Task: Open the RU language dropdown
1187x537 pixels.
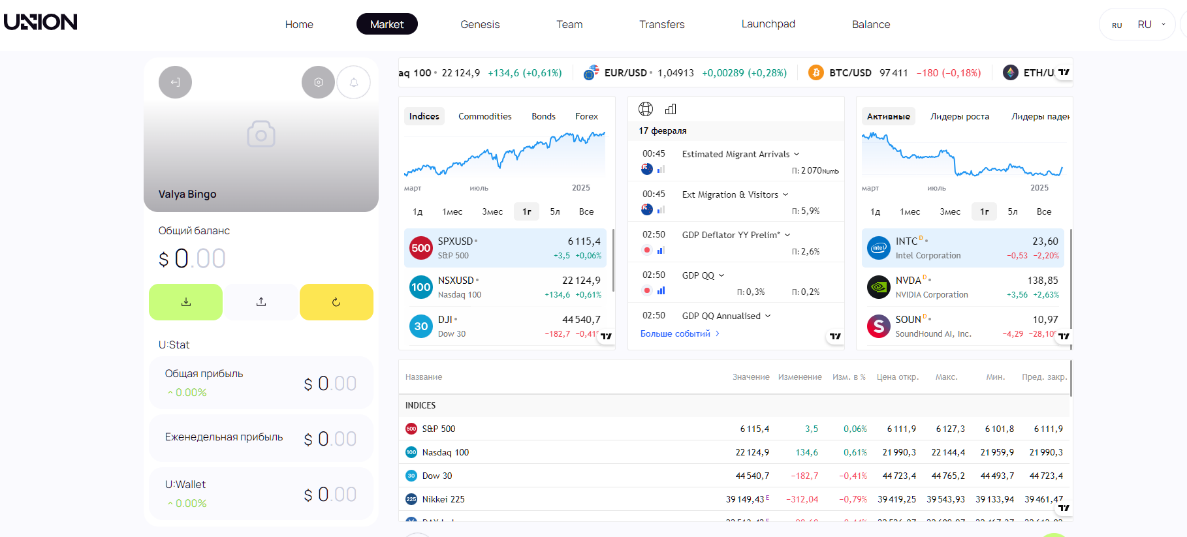Action: click(1139, 24)
